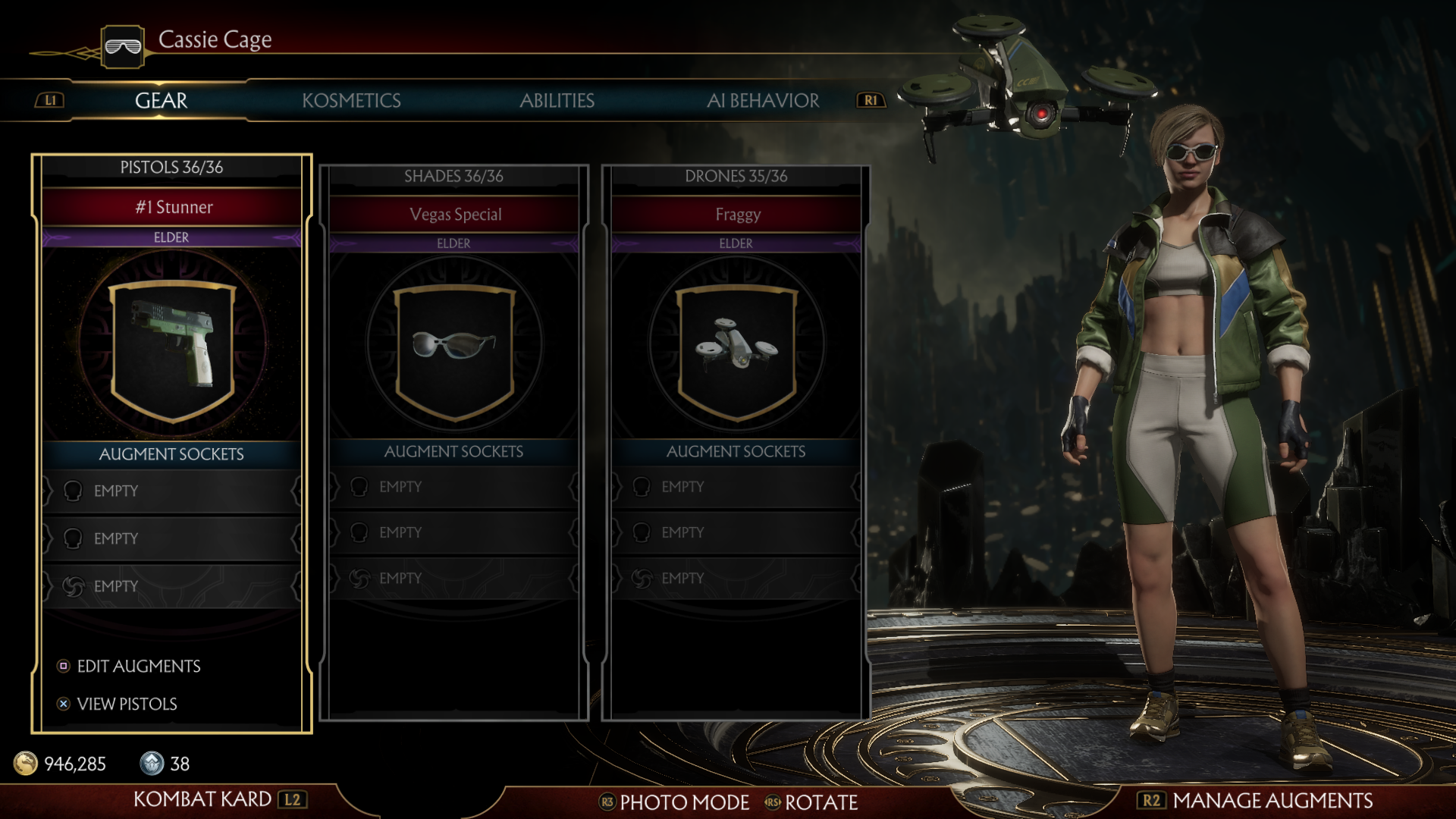Select first empty pistol augment socket

(171, 491)
